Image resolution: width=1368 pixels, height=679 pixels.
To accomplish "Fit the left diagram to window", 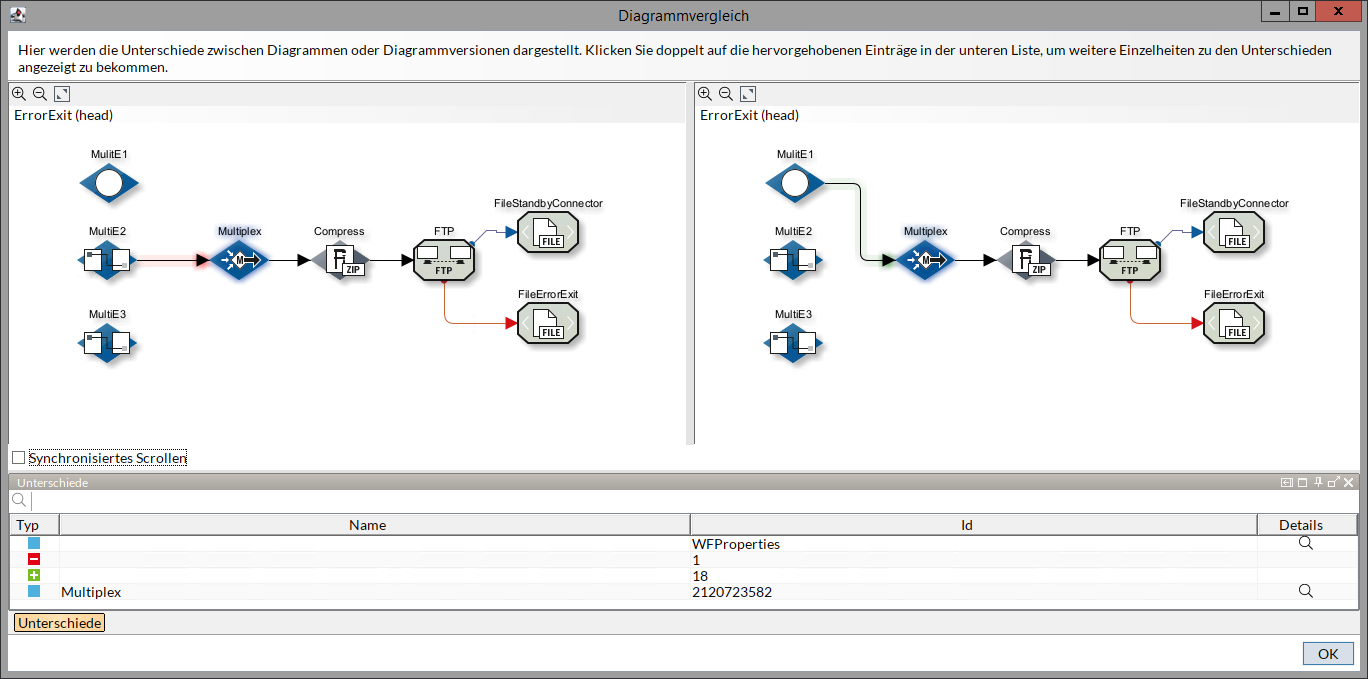I will coord(62,94).
